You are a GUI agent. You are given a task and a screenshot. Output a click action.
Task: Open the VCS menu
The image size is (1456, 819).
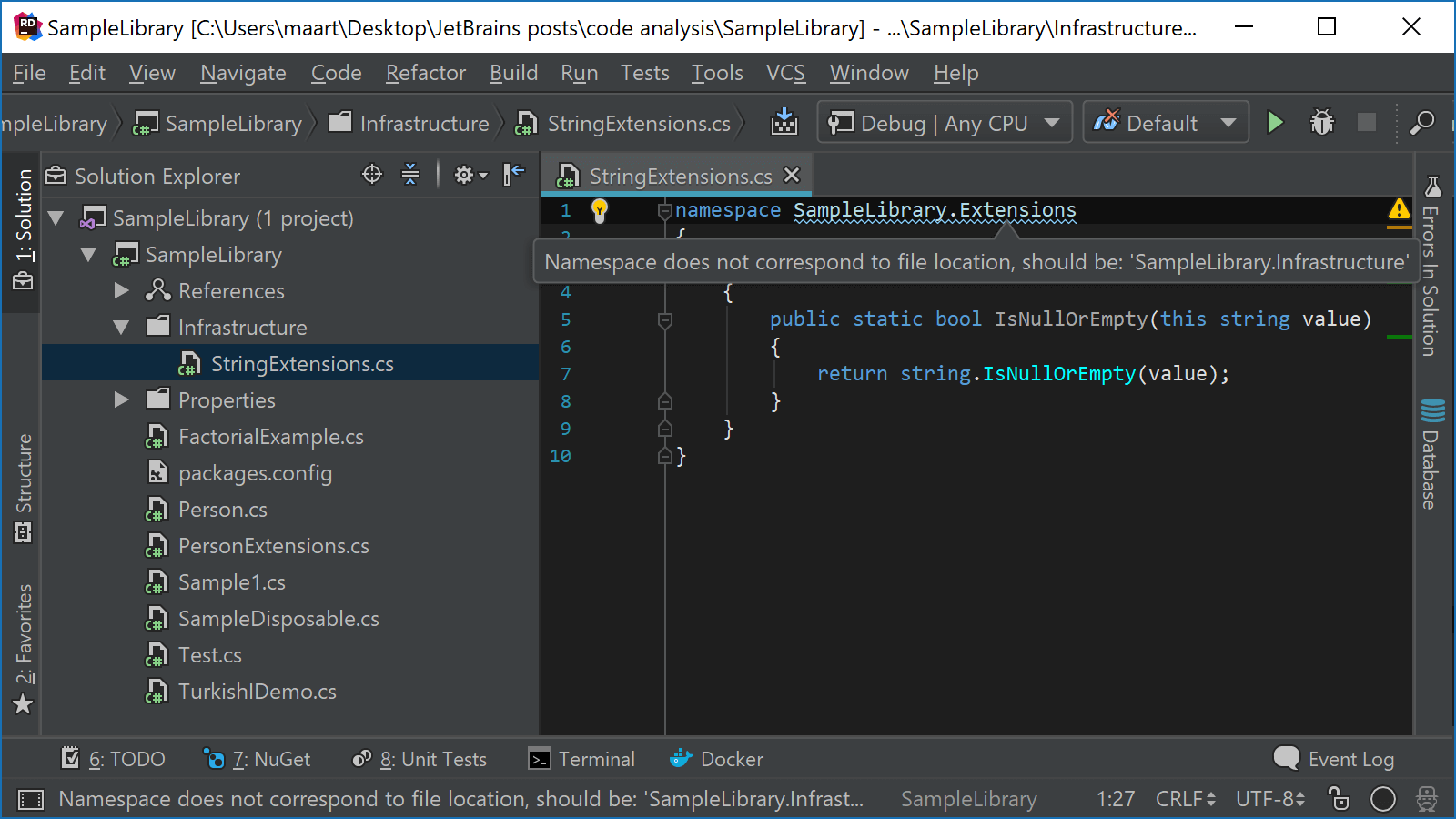[785, 73]
